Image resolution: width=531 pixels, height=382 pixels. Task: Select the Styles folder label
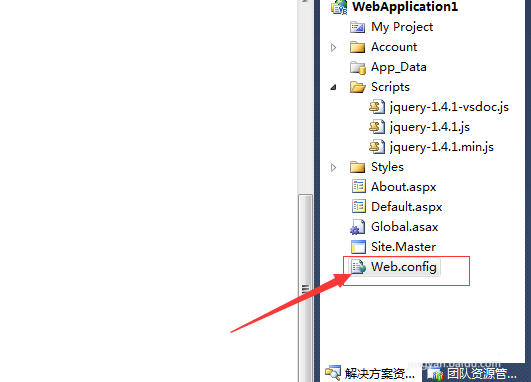(x=387, y=167)
